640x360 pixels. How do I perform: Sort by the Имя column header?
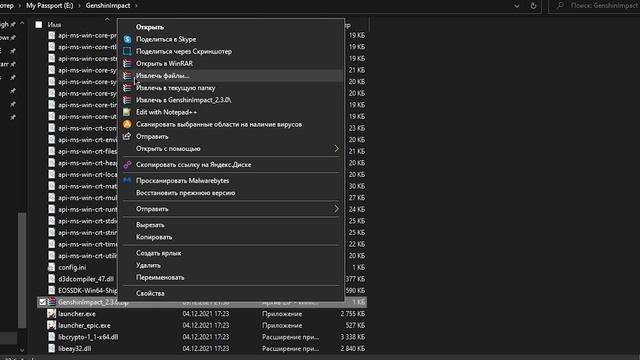[x=54, y=25]
